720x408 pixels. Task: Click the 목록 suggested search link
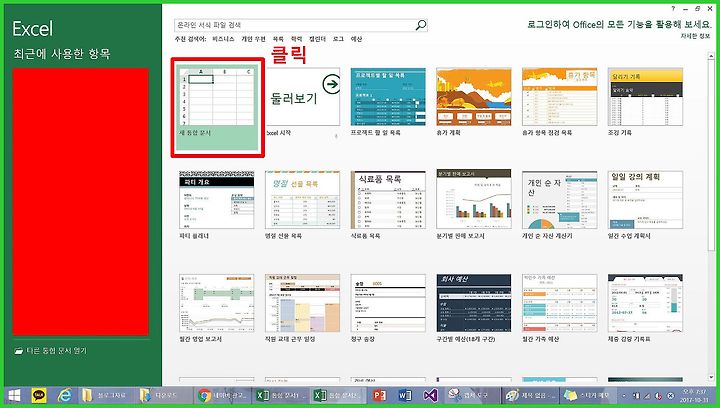pos(278,39)
